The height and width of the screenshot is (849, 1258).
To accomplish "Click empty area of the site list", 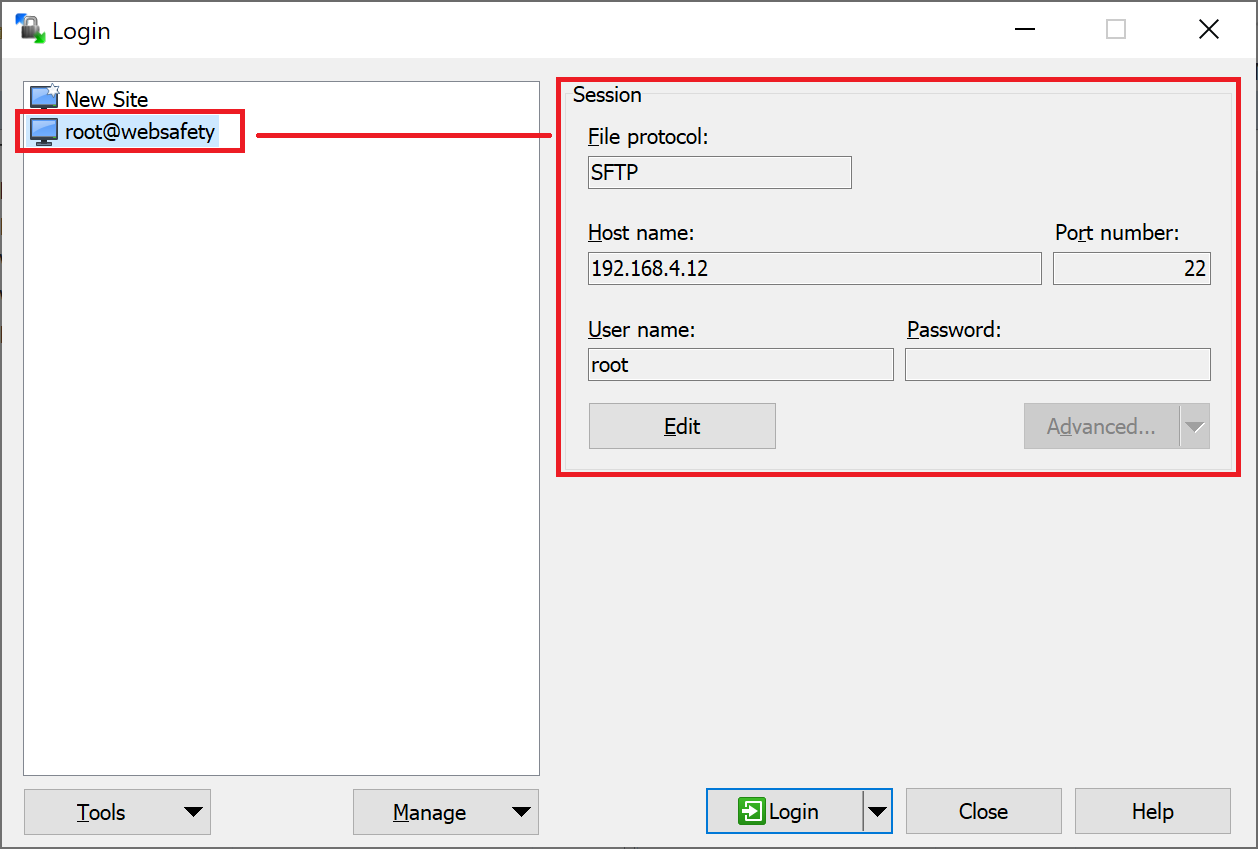I will 280,450.
